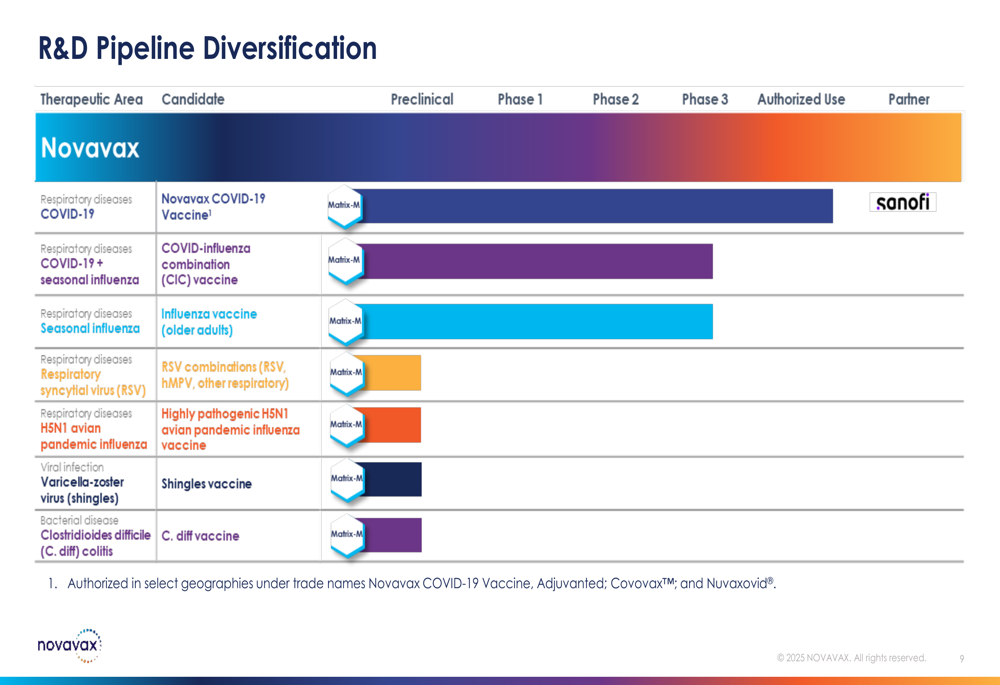
Task: Click the 'Authorized Use' column header
Action: (801, 99)
